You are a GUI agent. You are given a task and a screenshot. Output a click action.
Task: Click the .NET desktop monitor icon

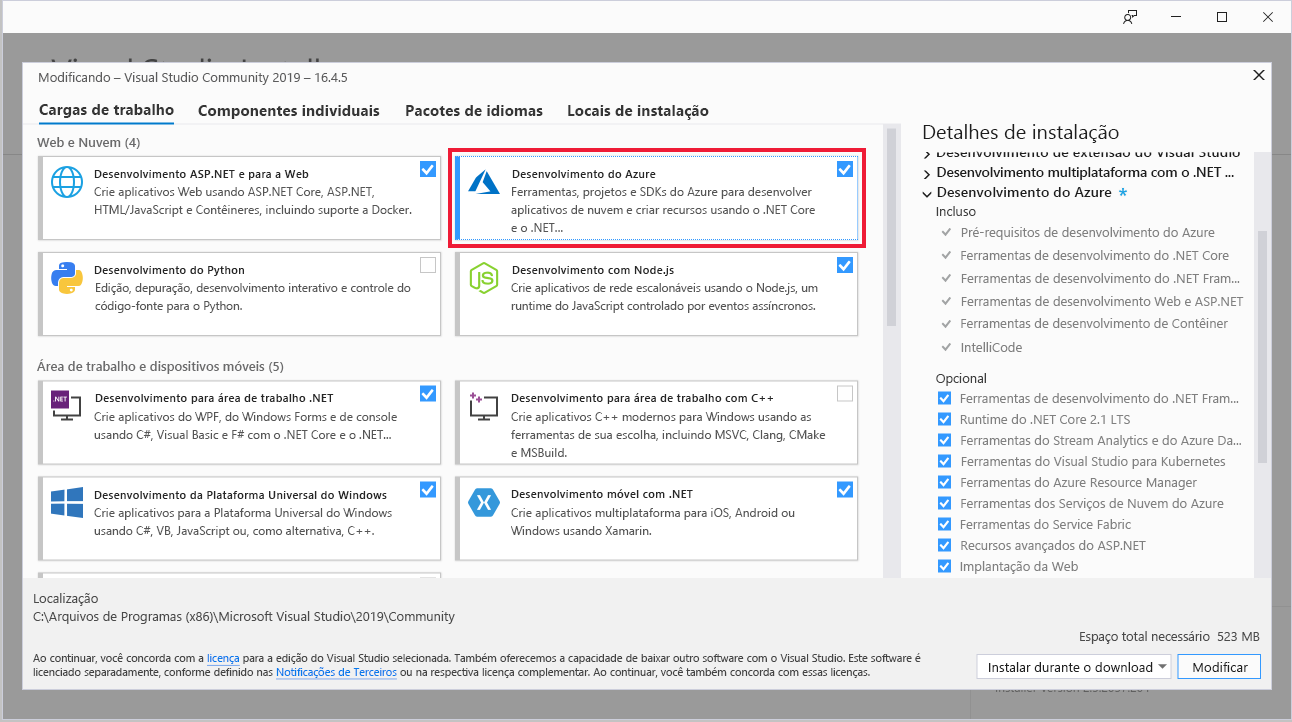coord(67,404)
